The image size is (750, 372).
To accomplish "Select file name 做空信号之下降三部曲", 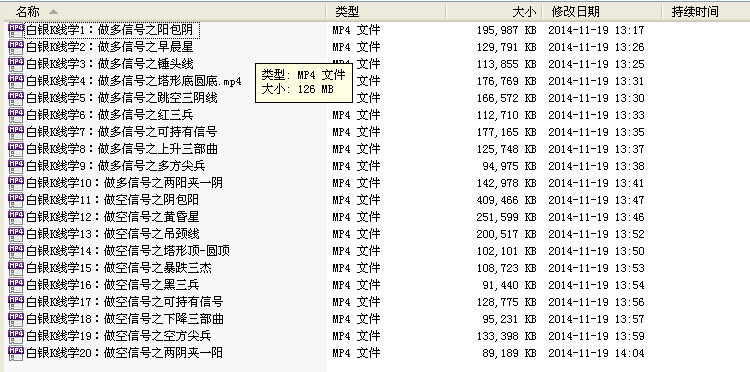I will pyautogui.click(x=163, y=319).
